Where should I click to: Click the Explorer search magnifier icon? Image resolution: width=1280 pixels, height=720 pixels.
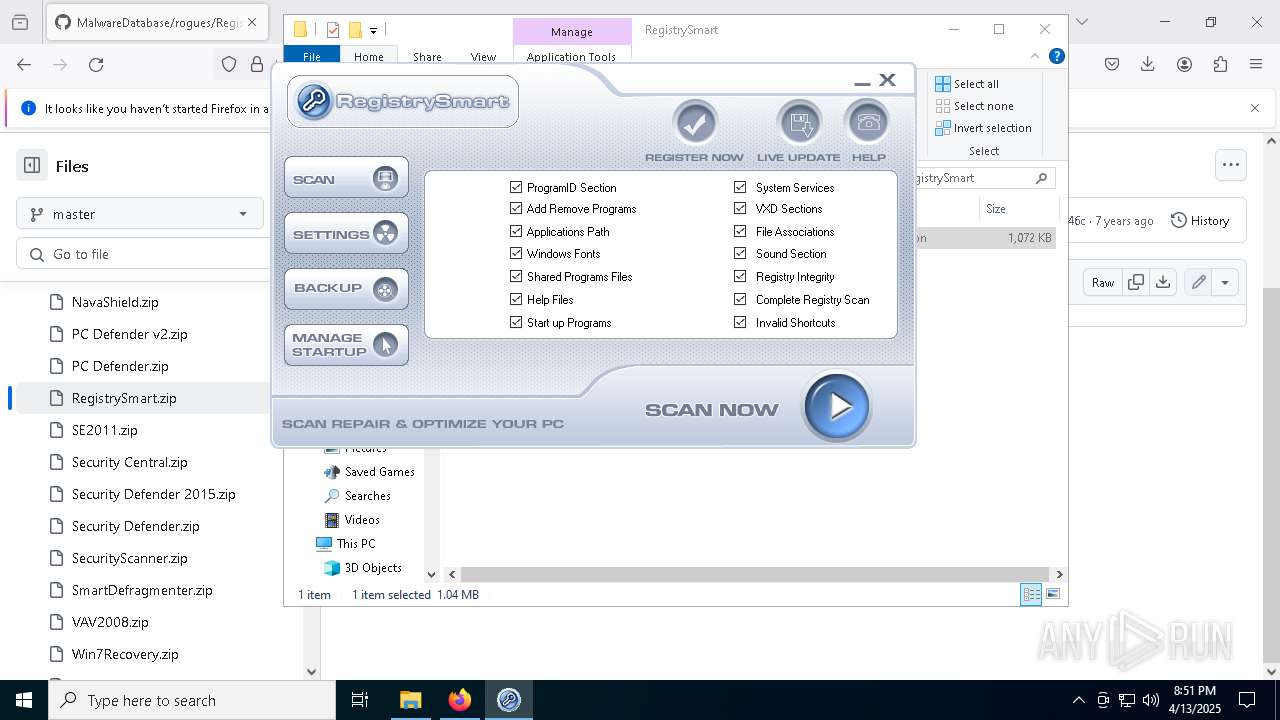tap(1041, 178)
